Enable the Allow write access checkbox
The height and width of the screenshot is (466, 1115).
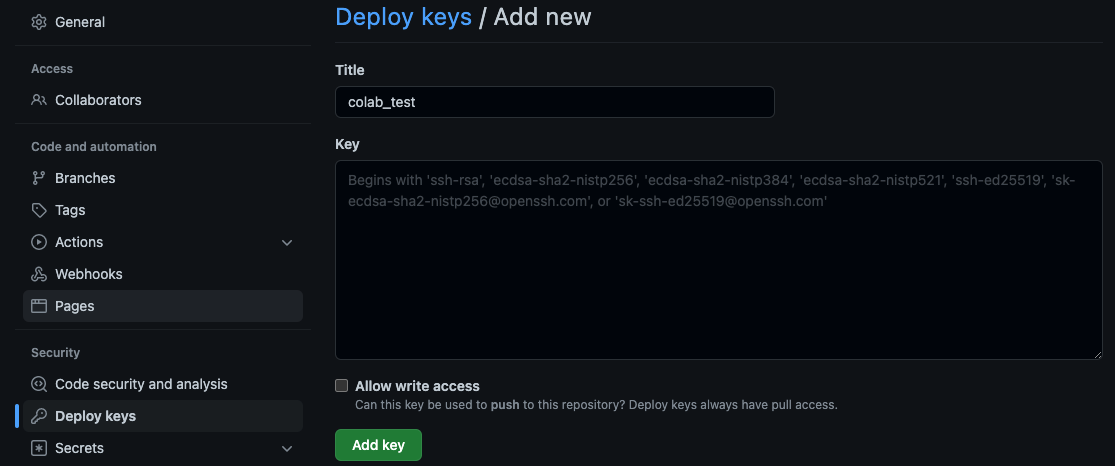click(342, 386)
